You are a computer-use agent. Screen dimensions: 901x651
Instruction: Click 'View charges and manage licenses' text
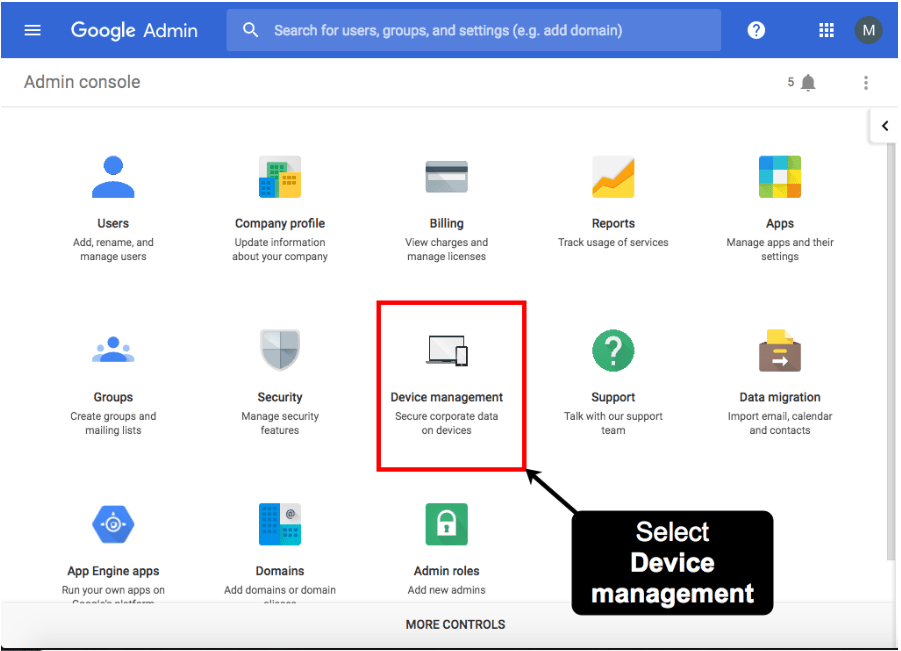(x=446, y=249)
